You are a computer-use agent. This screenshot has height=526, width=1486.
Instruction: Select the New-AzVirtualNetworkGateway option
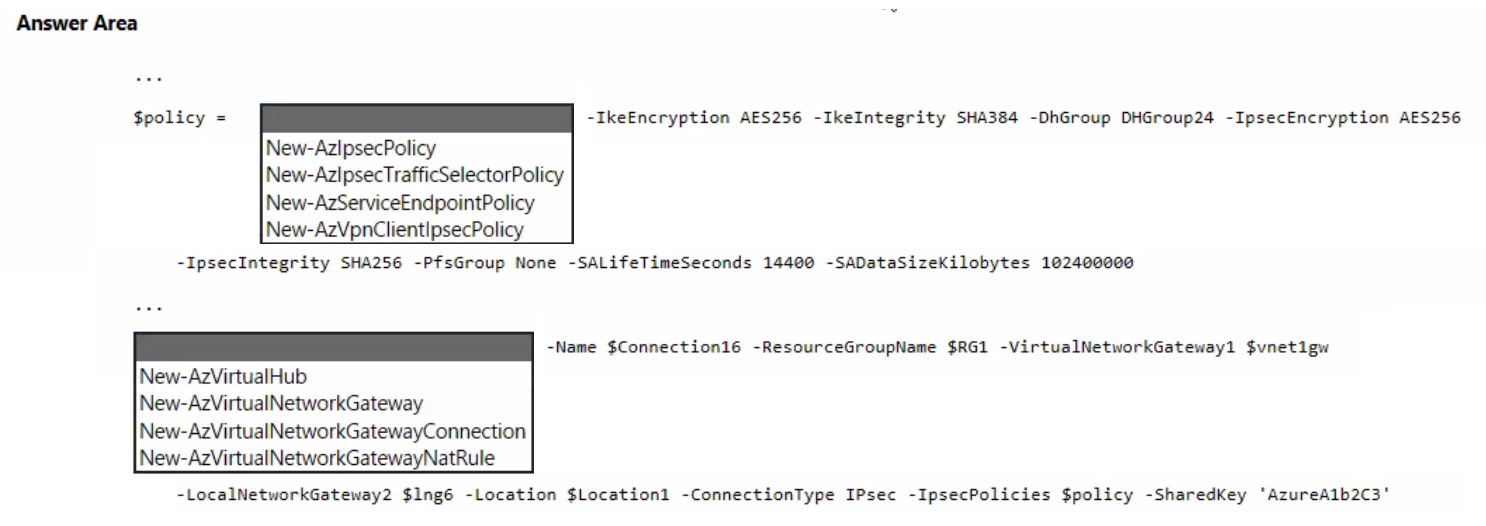tap(281, 404)
